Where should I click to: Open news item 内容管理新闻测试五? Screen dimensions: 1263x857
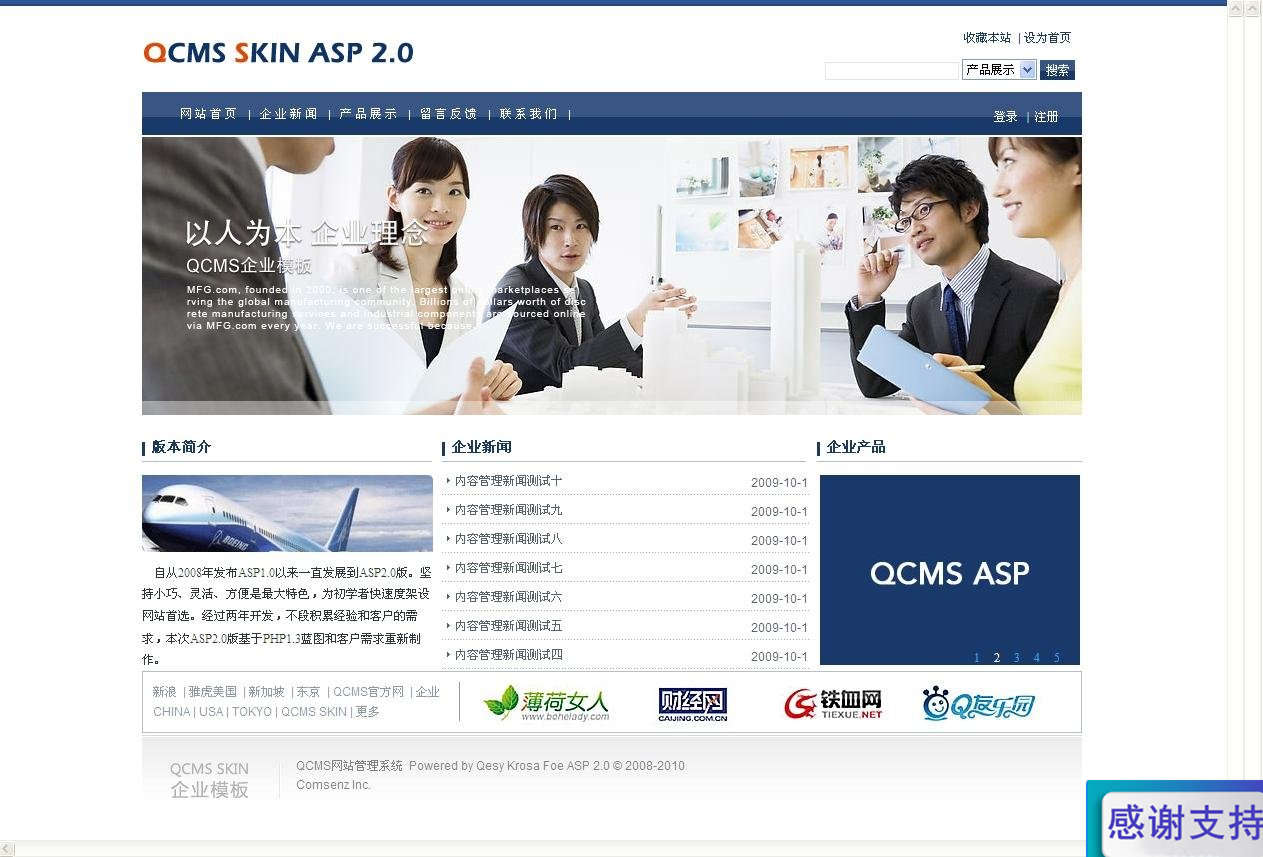(508, 626)
